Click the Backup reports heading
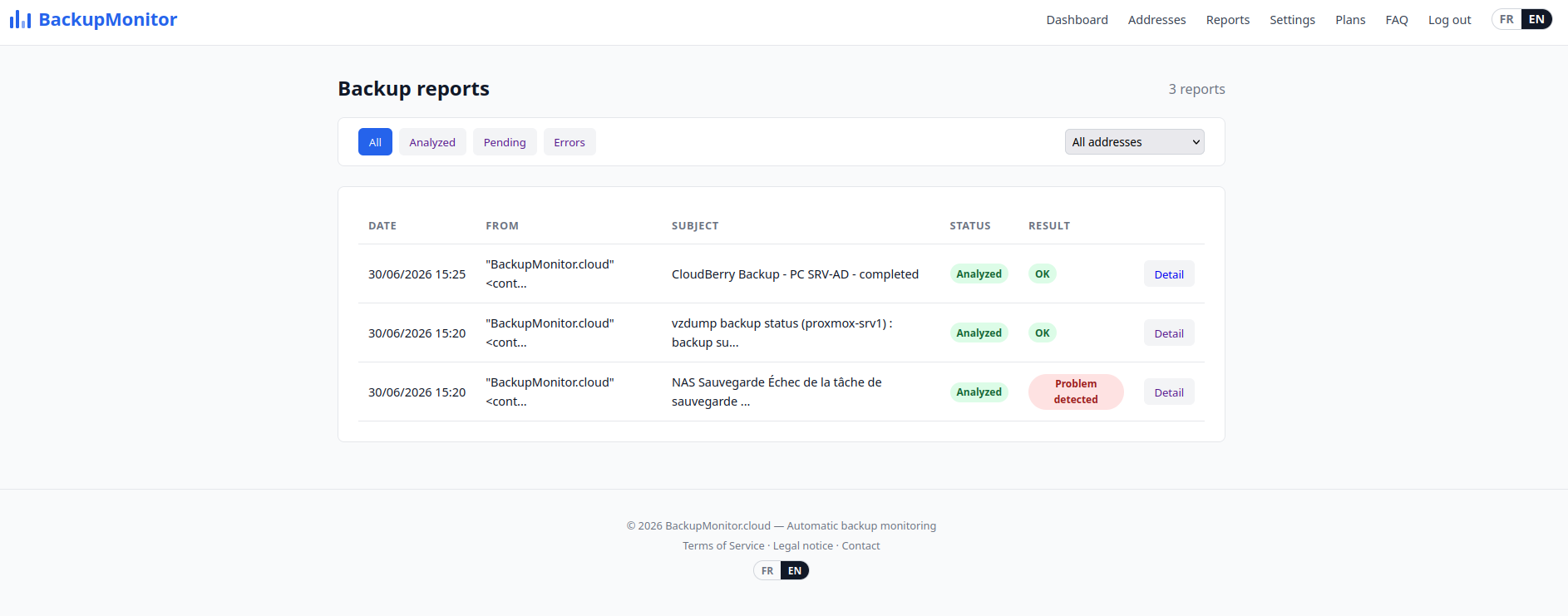 (x=413, y=89)
